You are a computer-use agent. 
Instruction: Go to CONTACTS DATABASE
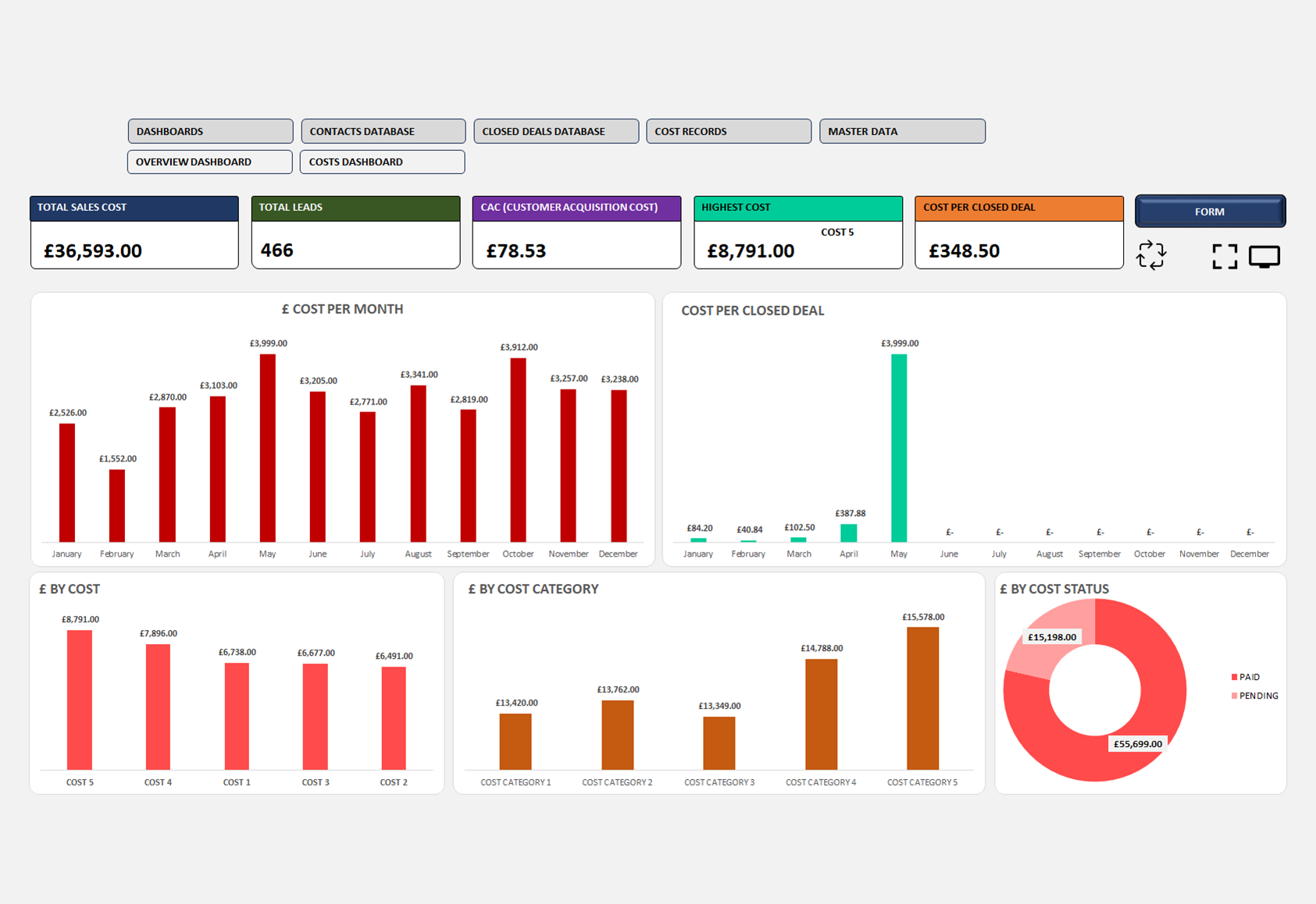click(383, 131)
